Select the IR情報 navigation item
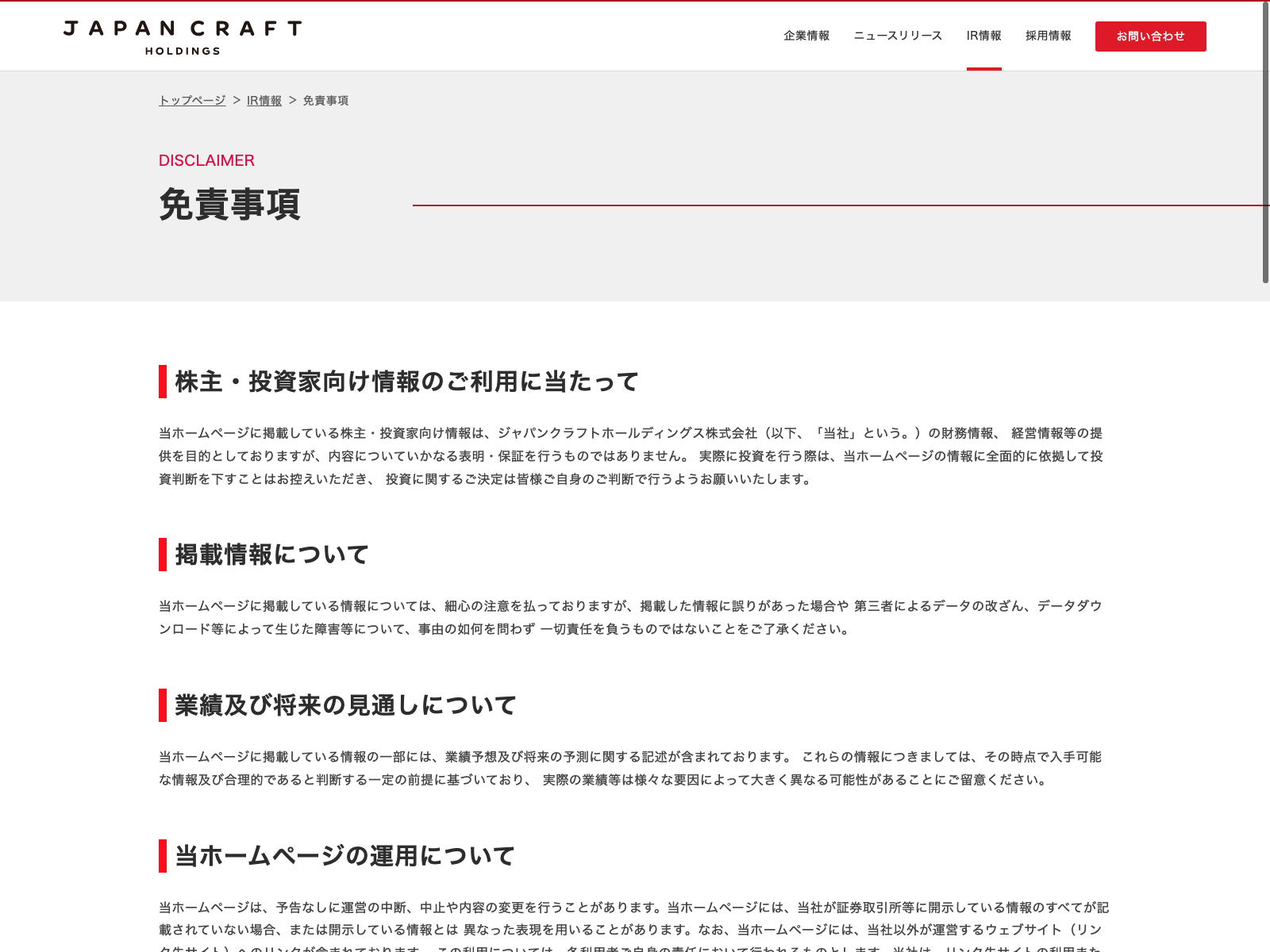 point(983,36)
